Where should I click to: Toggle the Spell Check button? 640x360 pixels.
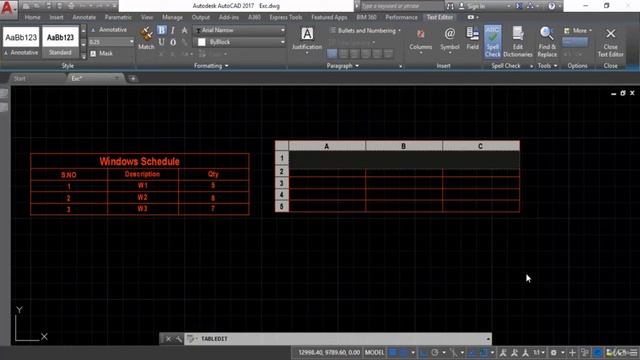493,41
